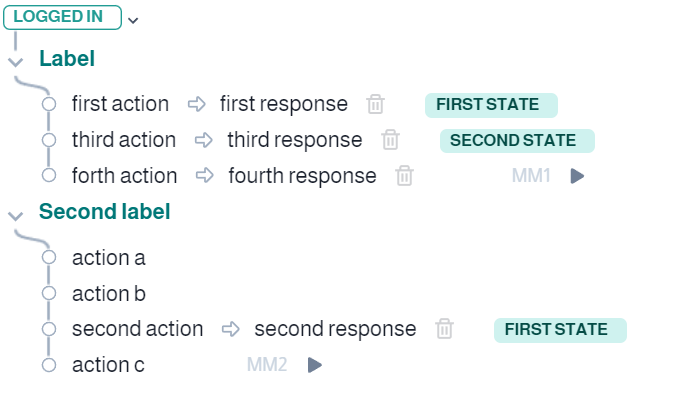Select the circle node for action b
This screenshot has height=395, width=675.
pyautogui.click(x=49, y=293)
